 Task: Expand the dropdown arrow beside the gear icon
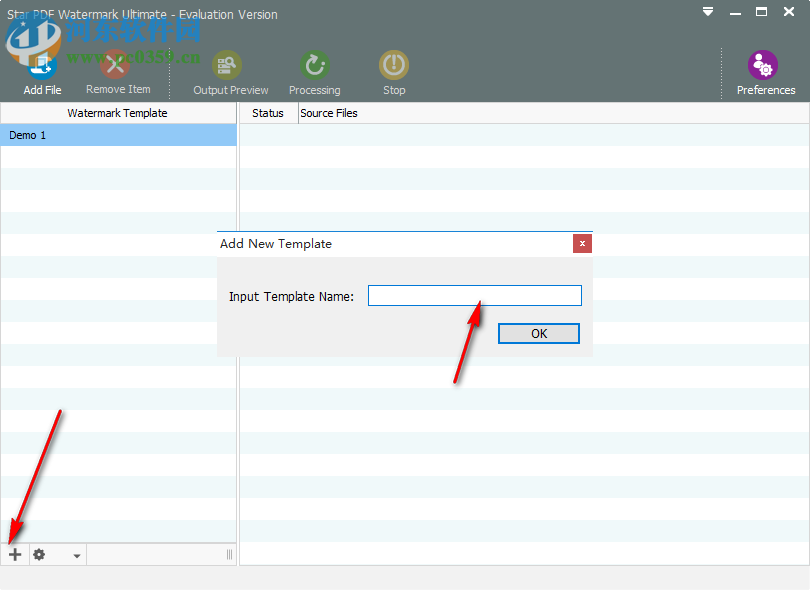pyautogui.click(x=77, y=556)
